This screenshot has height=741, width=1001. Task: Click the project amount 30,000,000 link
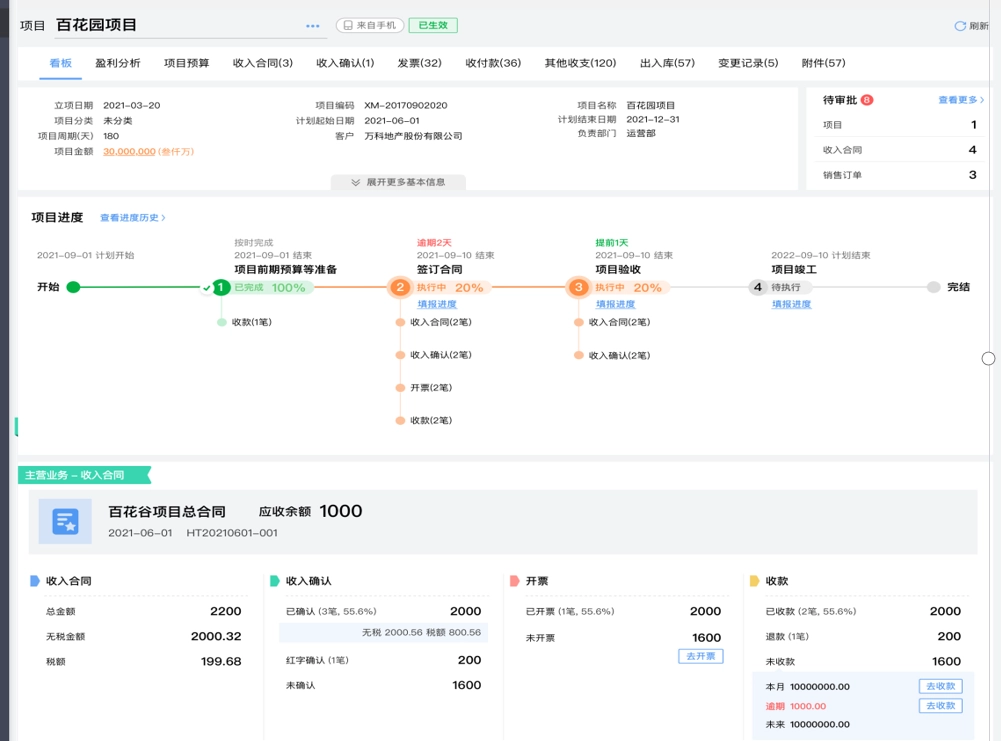pyautogui.click(x=129, y=151)
